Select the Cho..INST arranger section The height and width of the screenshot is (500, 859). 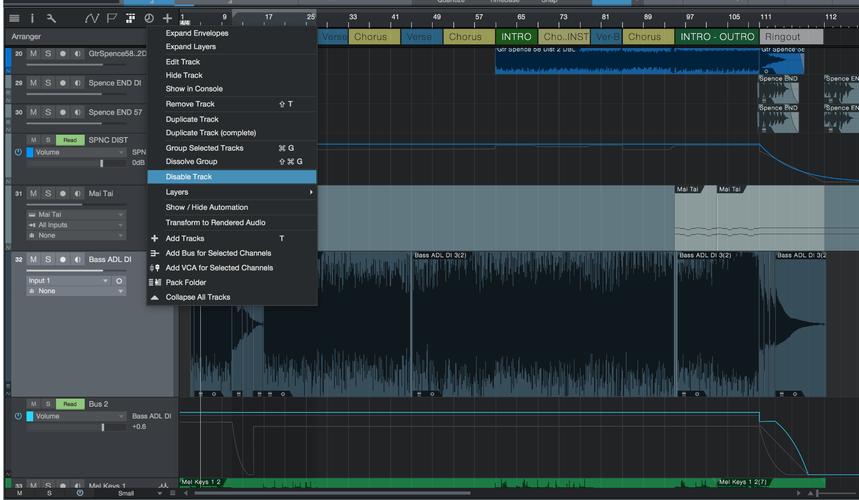(564, 37)
